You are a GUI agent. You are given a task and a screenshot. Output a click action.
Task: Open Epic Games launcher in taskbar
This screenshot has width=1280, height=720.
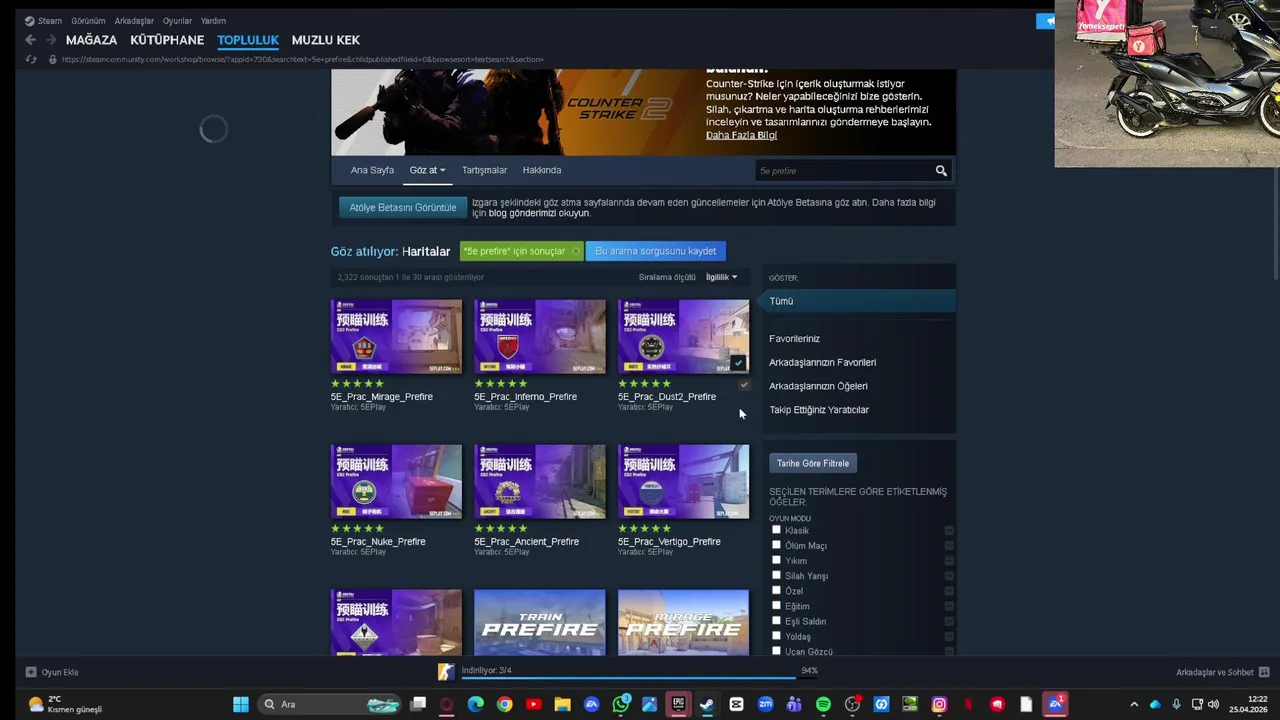pyautogui.click(x=678, y=704)
